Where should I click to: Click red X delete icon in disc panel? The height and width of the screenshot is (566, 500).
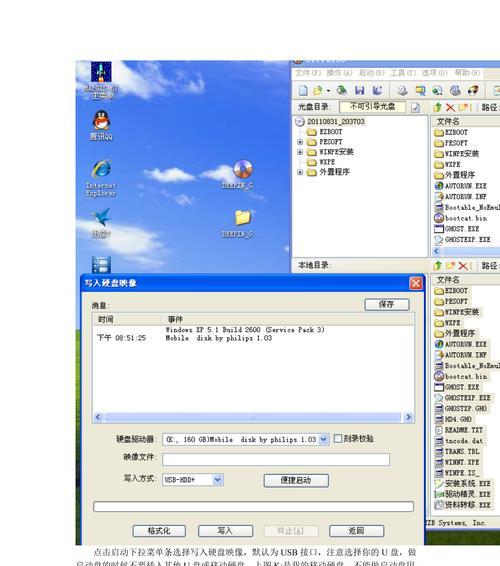coord(450,107)
